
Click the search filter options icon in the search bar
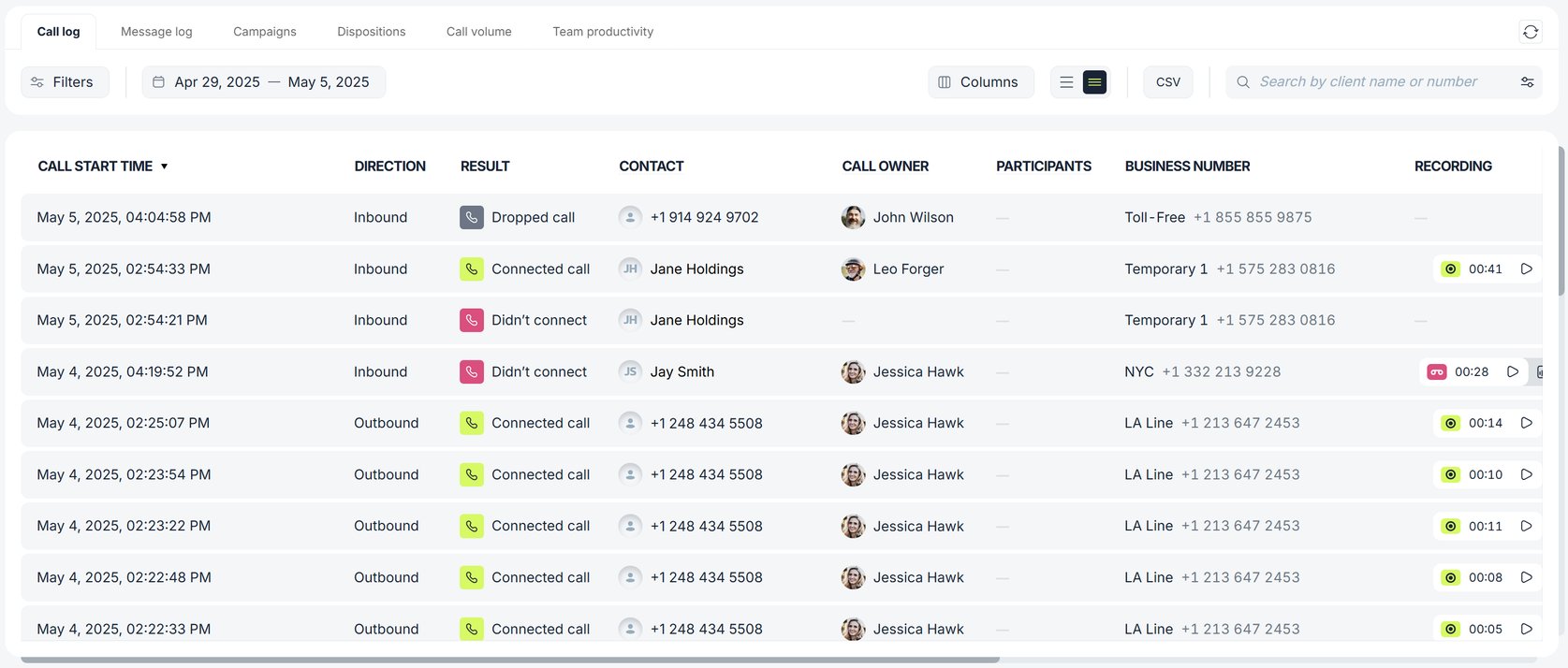coord(1528,81)
